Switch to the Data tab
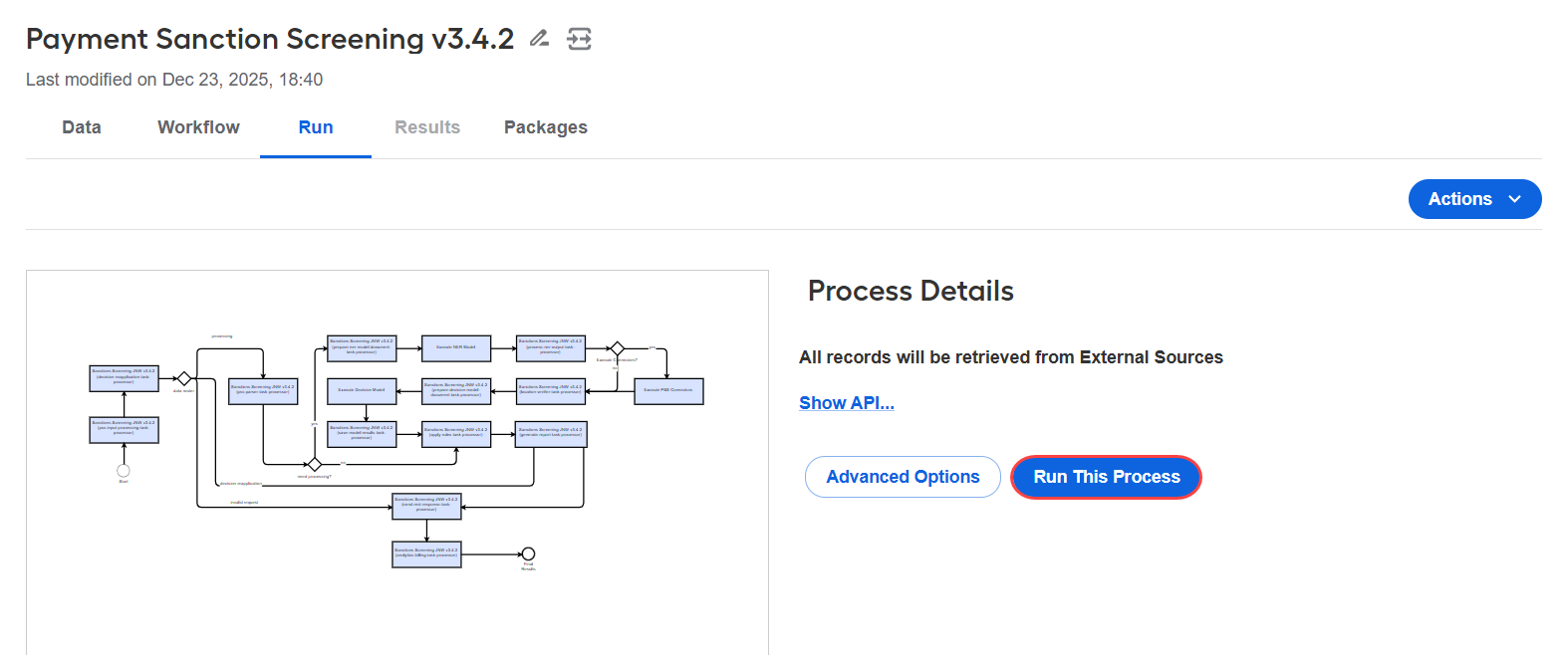1568x655 pixels. point(82,127)
